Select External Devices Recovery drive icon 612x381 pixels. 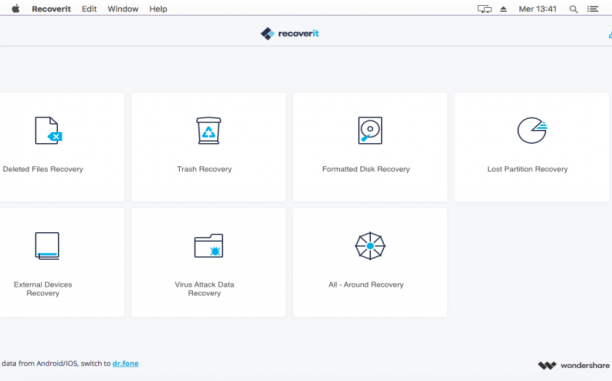tap(47, 246)
